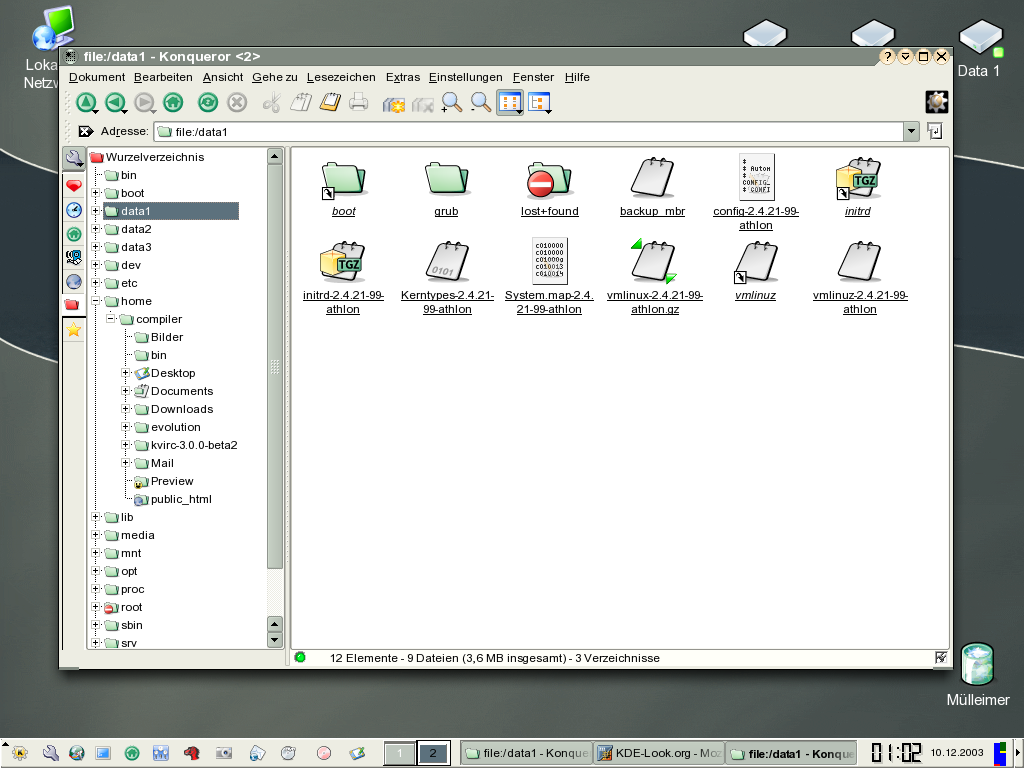1024x768 pixels.
Task: Select kvirc-3.0.0-beta2 folder in tree
Action: [194, 445]
